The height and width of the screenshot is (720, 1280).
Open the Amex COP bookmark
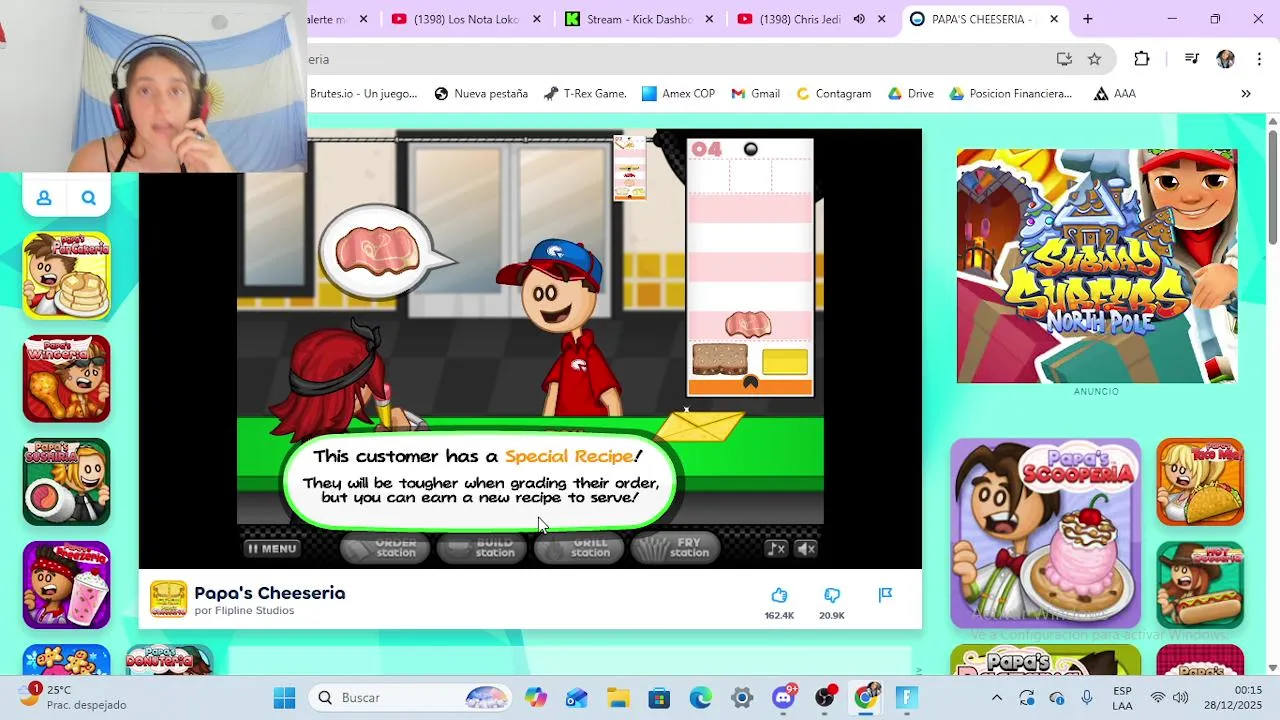tap(679, 94)
